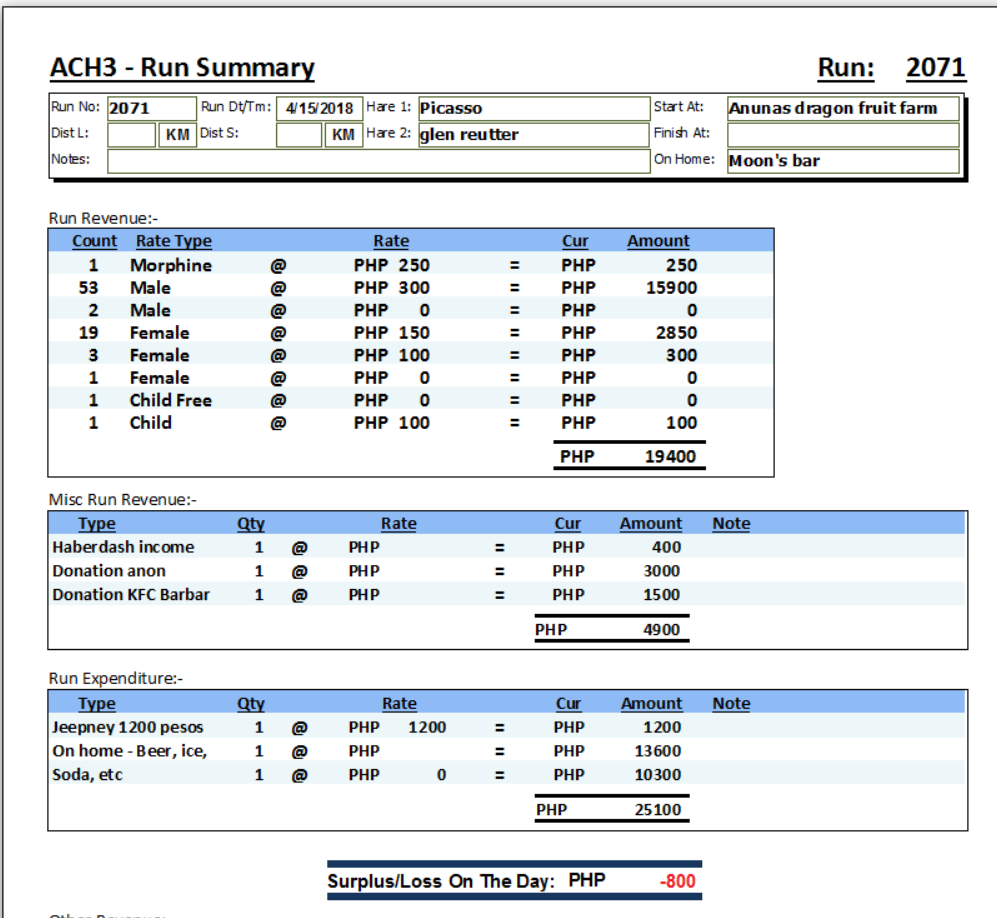Click the Hare 1 field containing Picasso
Screen dimensions: 997x918
point(533,108)
